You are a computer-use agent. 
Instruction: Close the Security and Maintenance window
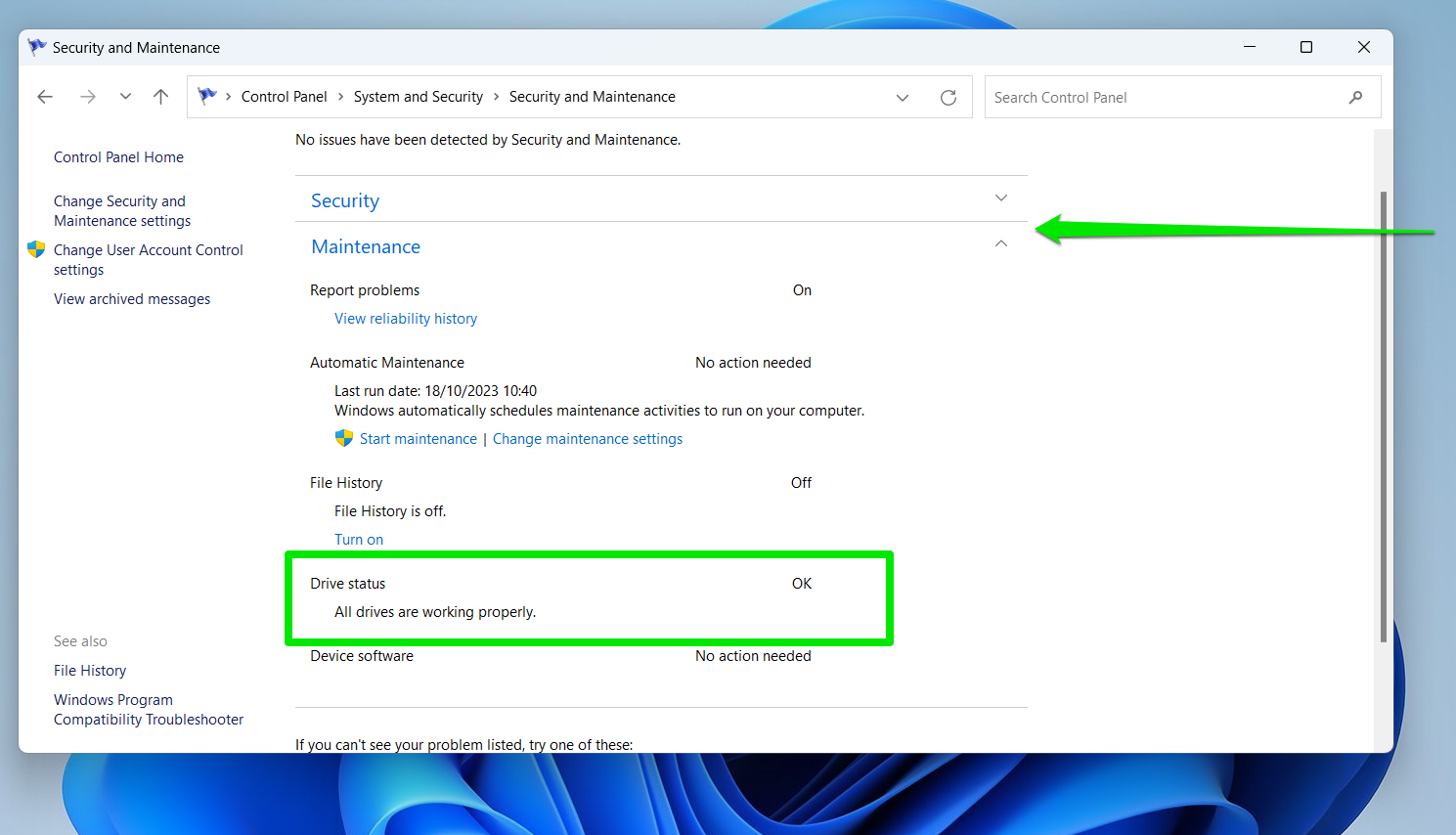tap(1364, 47)
